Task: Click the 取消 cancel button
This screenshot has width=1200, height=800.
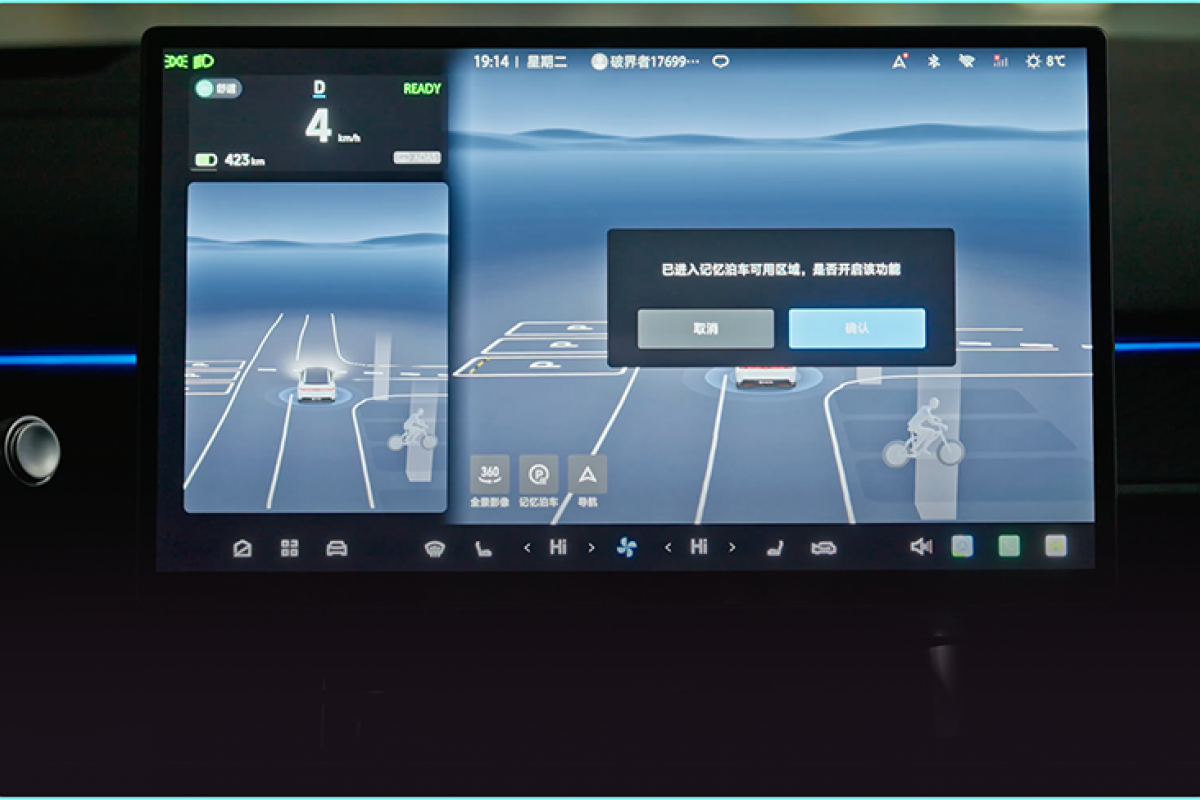Action: point(706,329)
